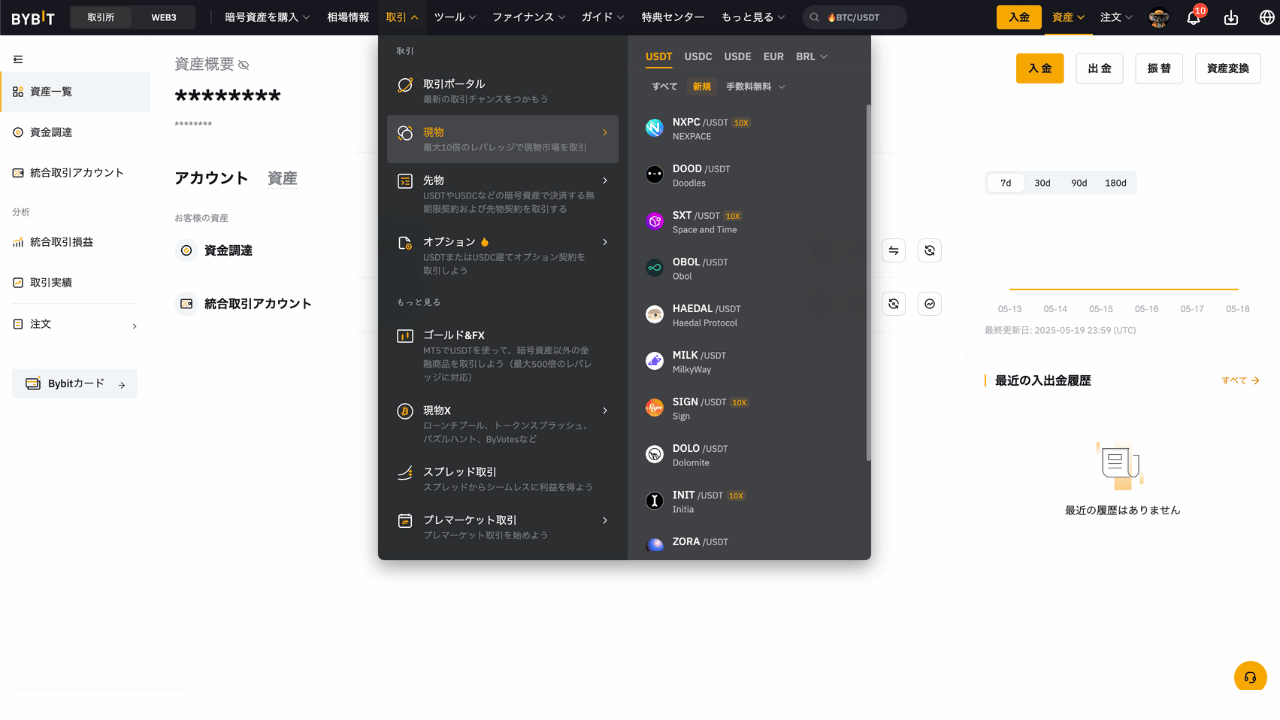Open すべて link in deposit history
Screen dimensions: 1280x720
pyautogui.click(x=1240, y=381)
